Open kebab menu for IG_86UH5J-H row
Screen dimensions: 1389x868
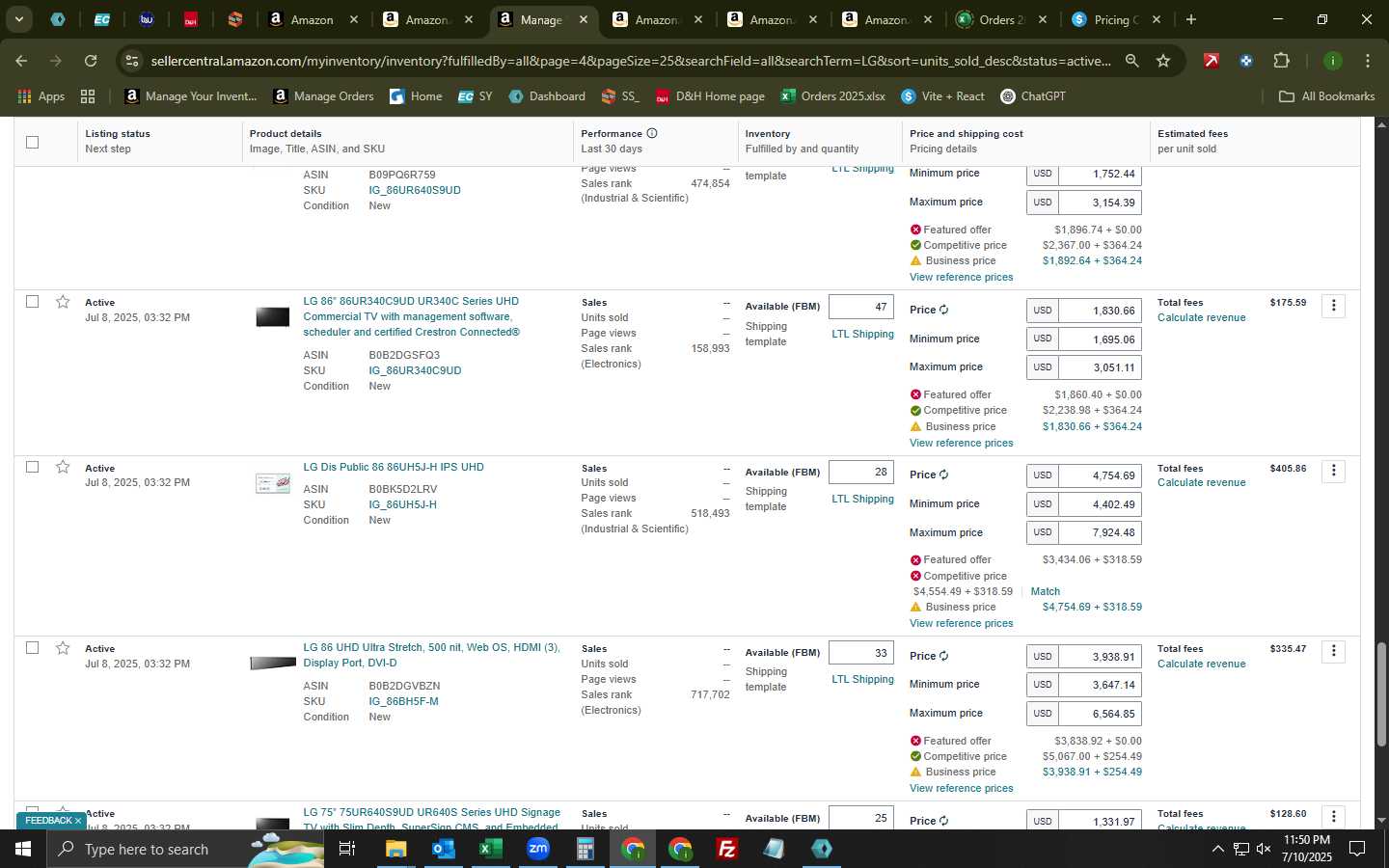point(1333,471)
